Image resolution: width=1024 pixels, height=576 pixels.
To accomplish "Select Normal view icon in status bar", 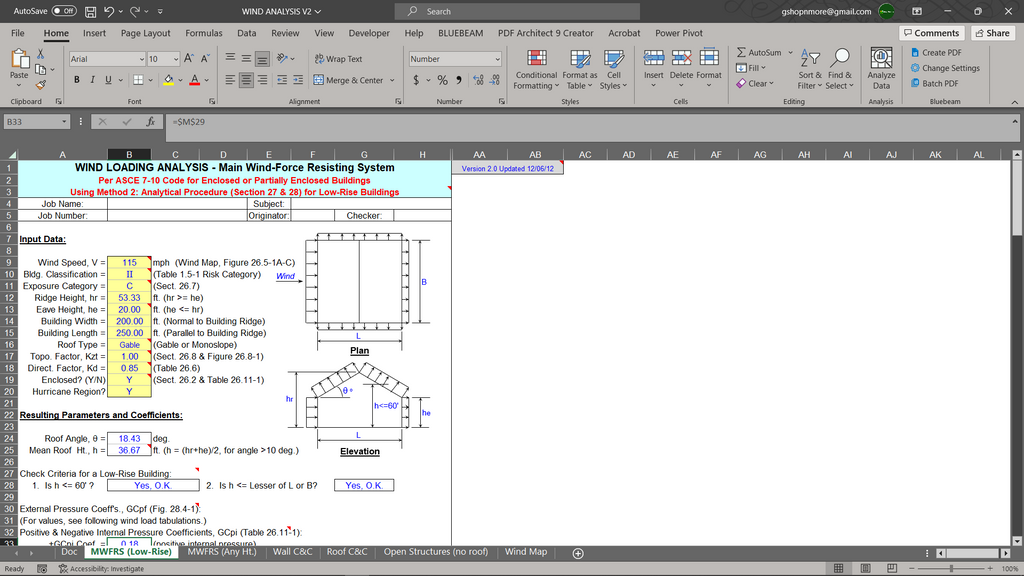I will [x=839, y=569].
